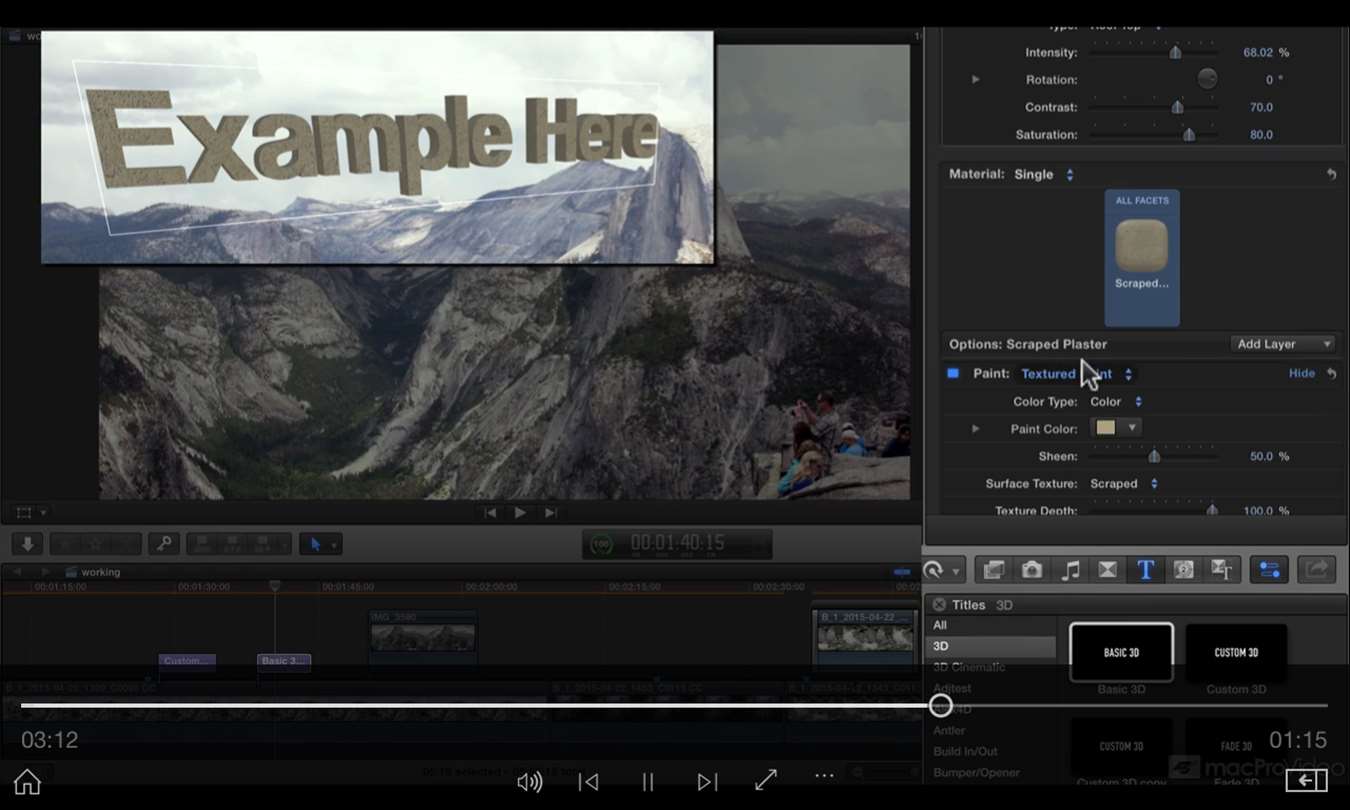
Task: Pause the tutorial video
Action: point(648,782)
